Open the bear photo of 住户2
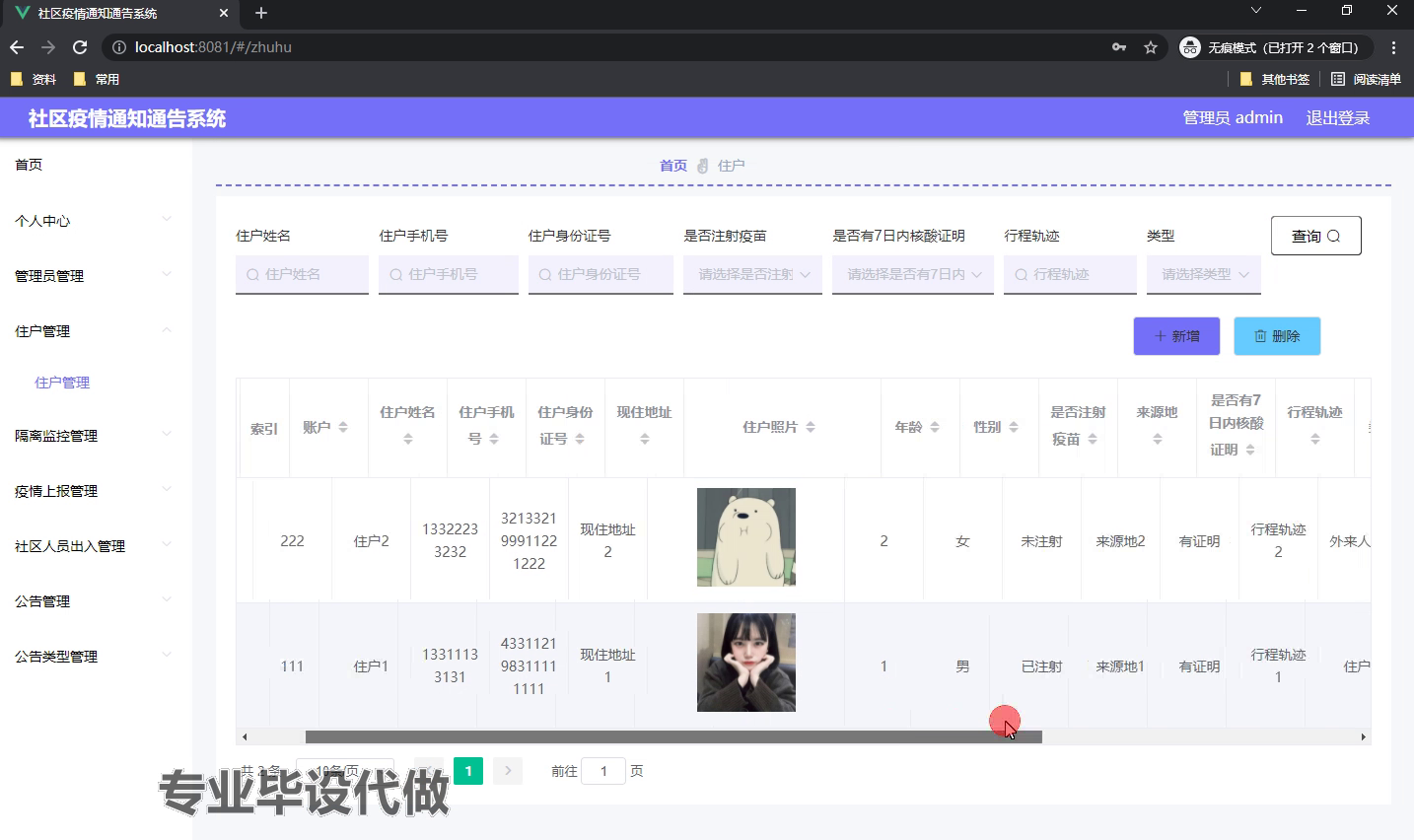 click(x=746, y=537)
